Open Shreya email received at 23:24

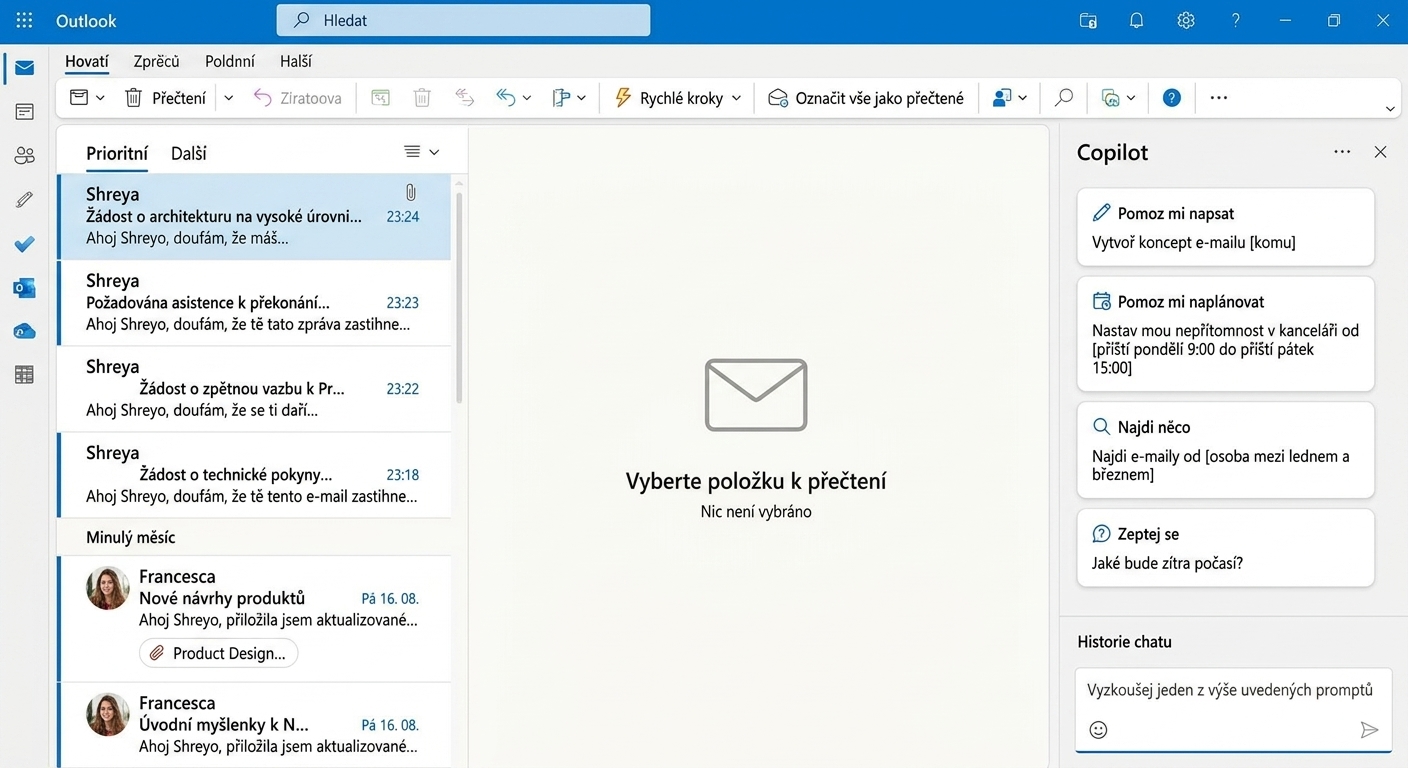(254, 217)
